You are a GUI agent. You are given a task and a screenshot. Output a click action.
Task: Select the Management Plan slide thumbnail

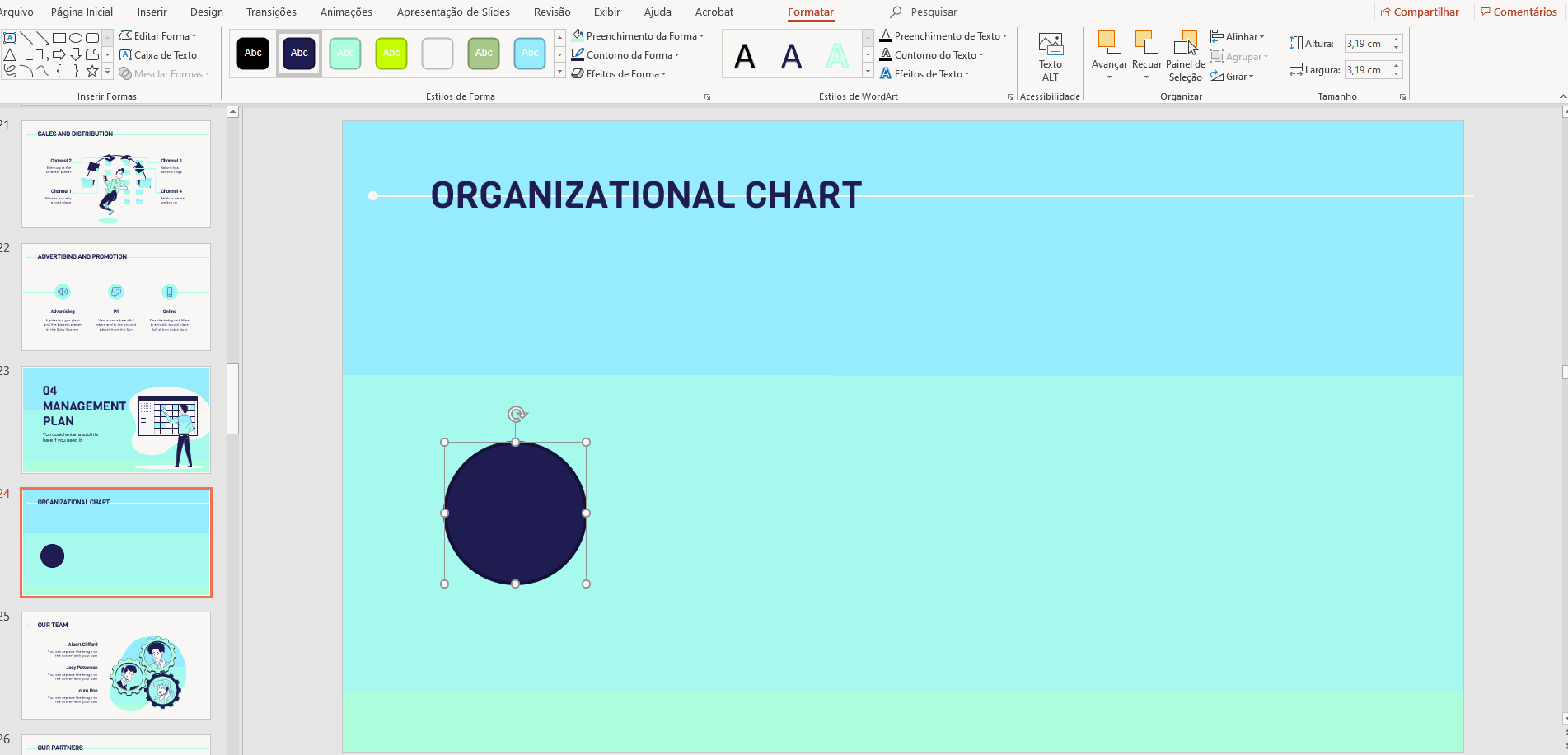[116, 420]
